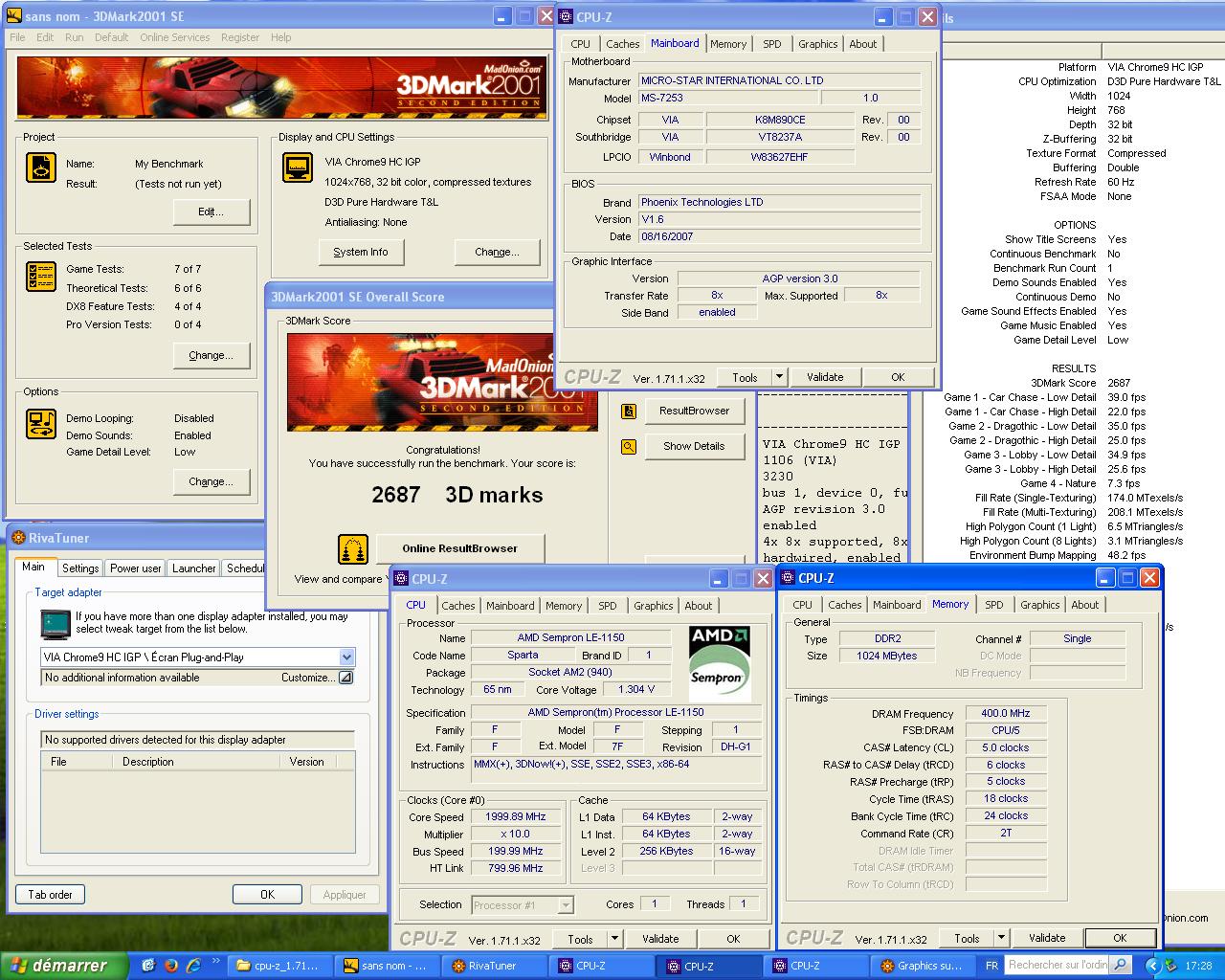Open Caches tab in CPU-Z window showing Sempron
1225x980 pixels.
point(458,606)
